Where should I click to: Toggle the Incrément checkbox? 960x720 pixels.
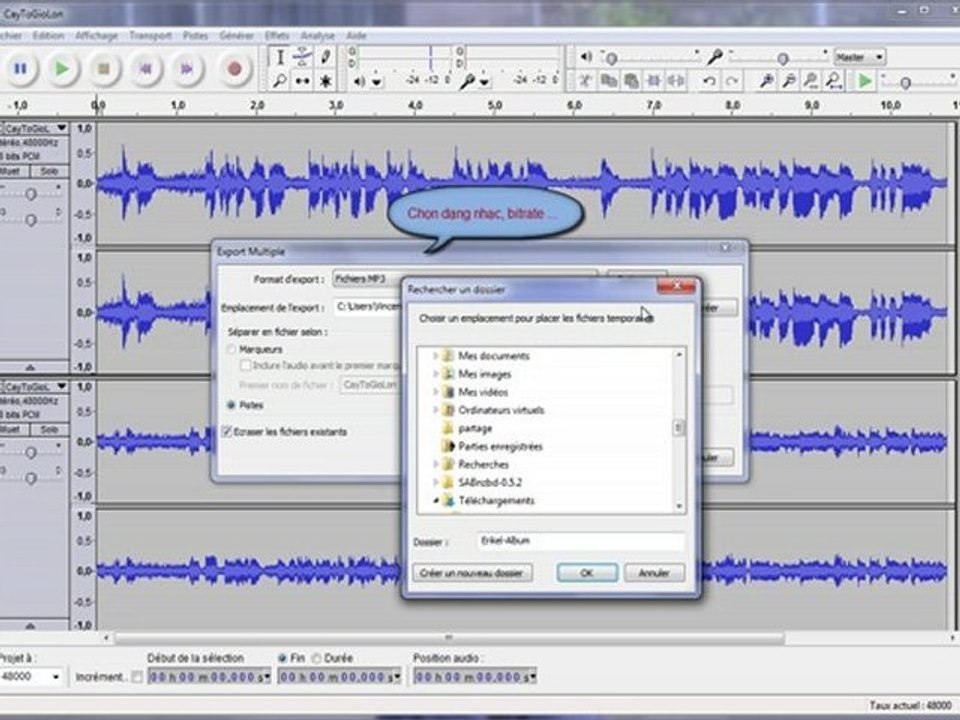point(137,677)
